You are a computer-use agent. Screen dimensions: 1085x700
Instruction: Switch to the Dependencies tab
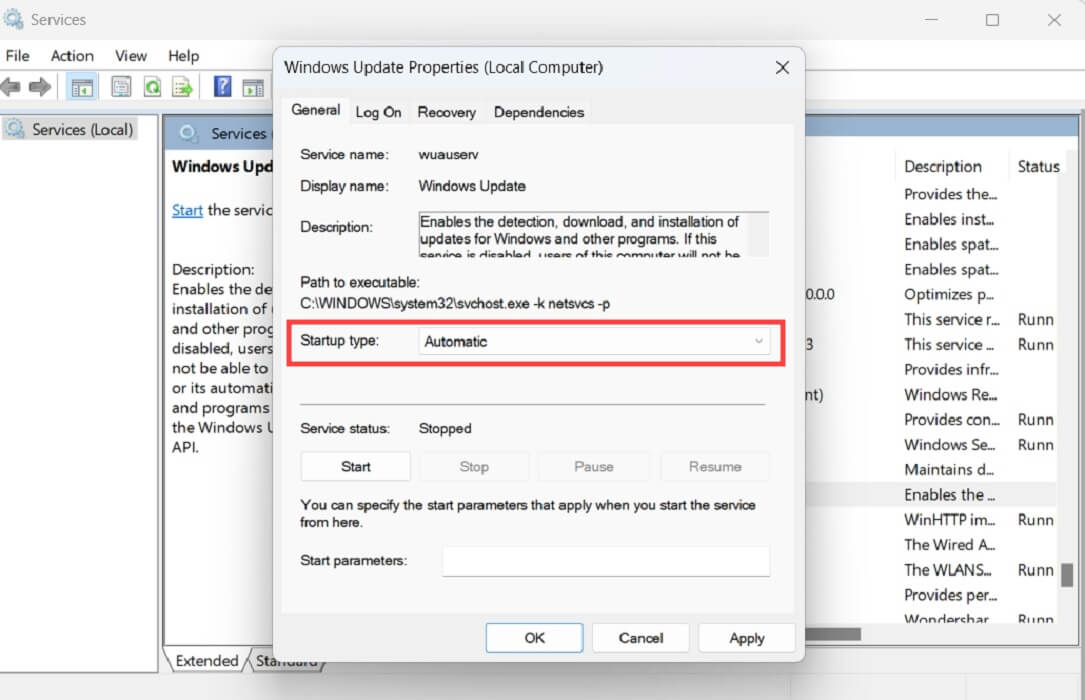[x=538, y=112]
